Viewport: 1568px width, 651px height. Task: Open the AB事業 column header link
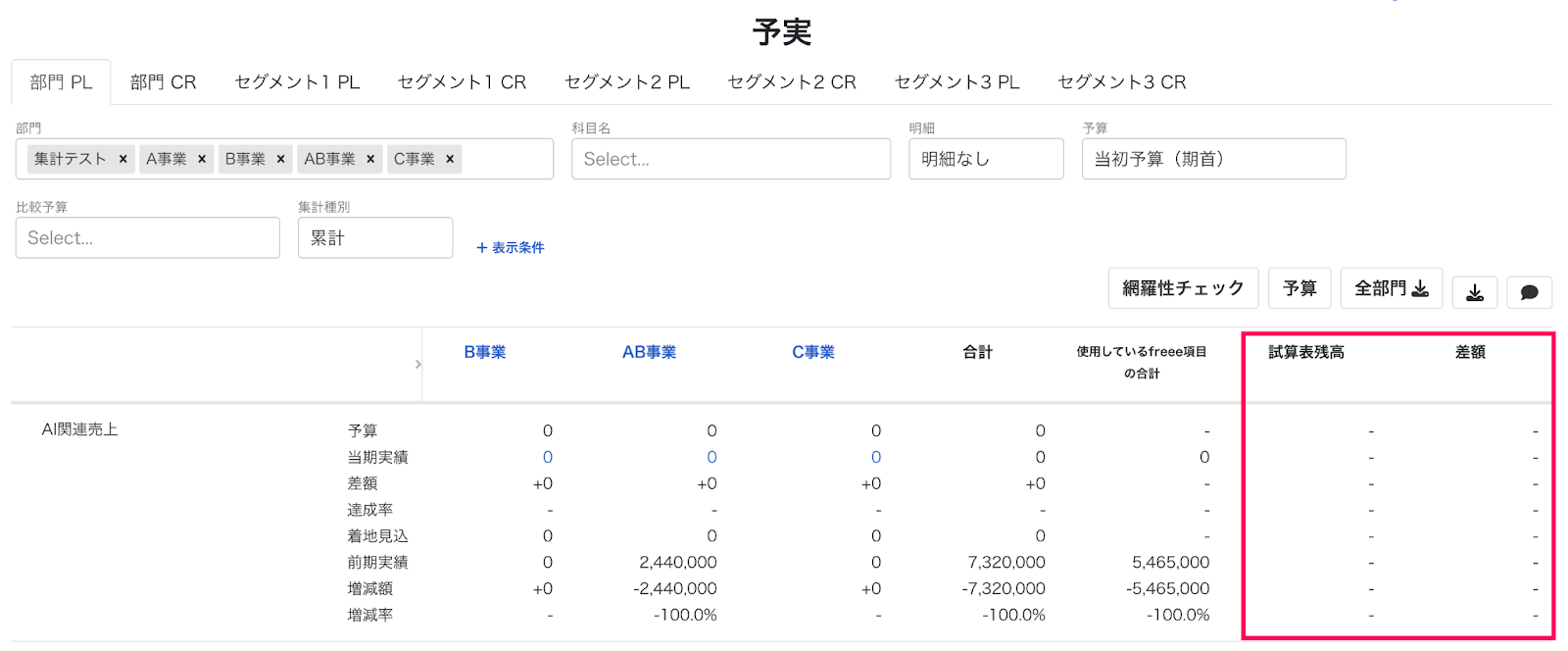click(x=649, y=352)
